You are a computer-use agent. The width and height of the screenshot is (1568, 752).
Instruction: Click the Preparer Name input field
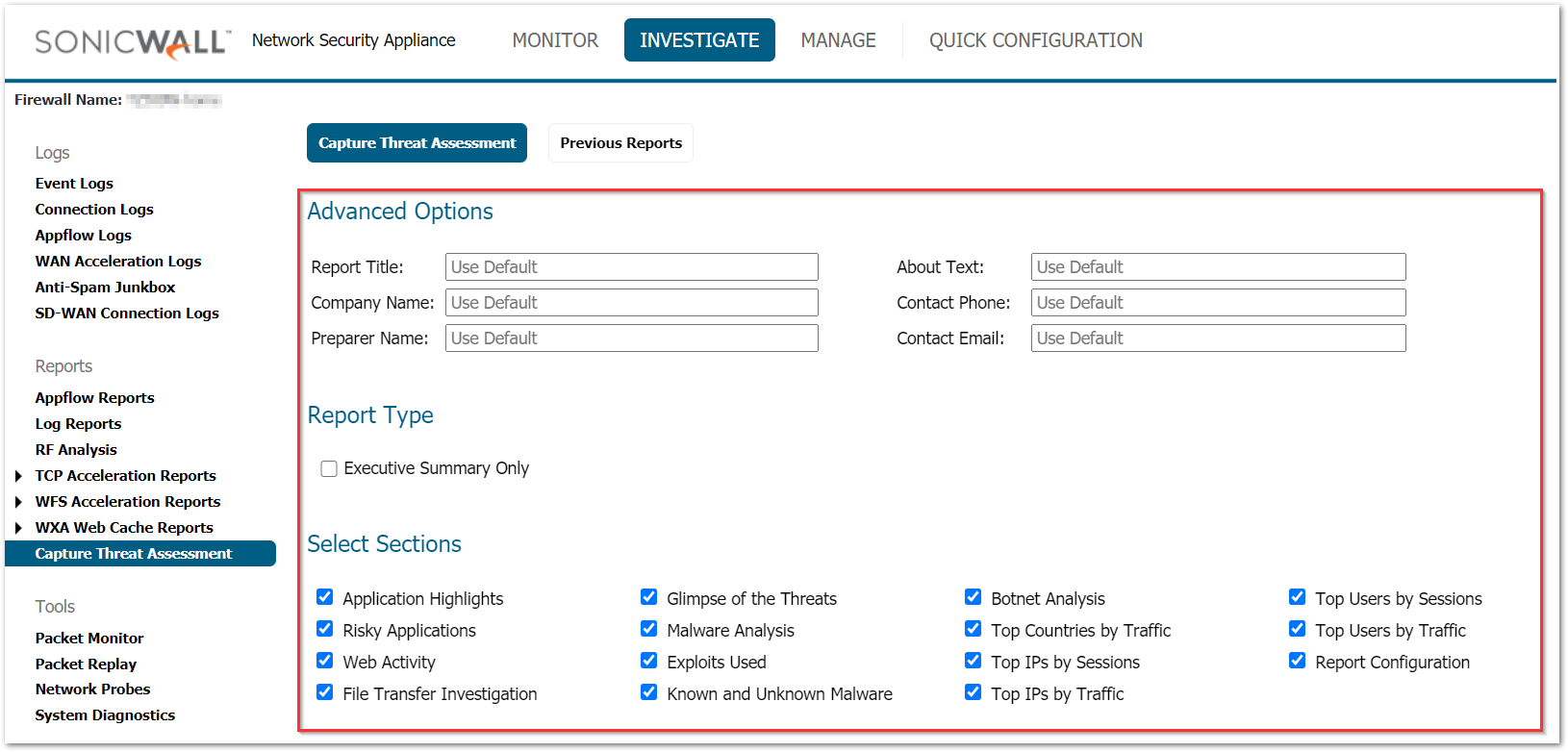click(x=632, y=338)
